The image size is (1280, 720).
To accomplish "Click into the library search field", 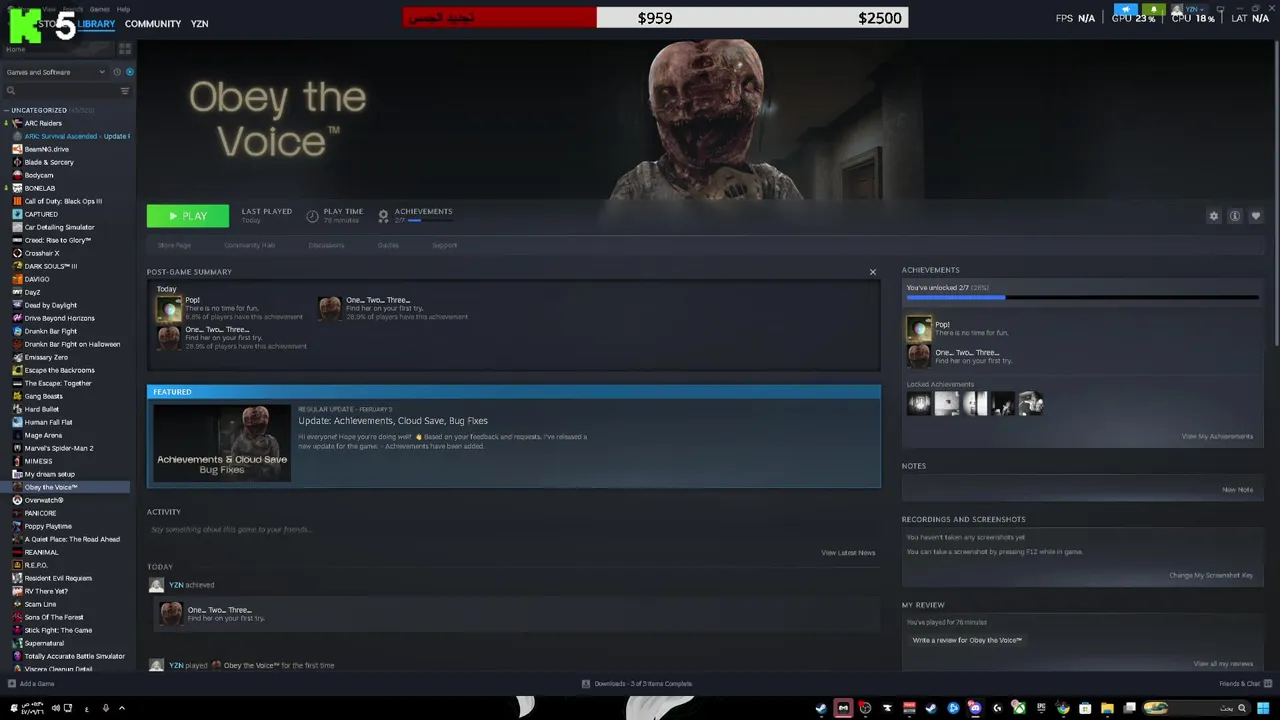I will coord(60,91).
